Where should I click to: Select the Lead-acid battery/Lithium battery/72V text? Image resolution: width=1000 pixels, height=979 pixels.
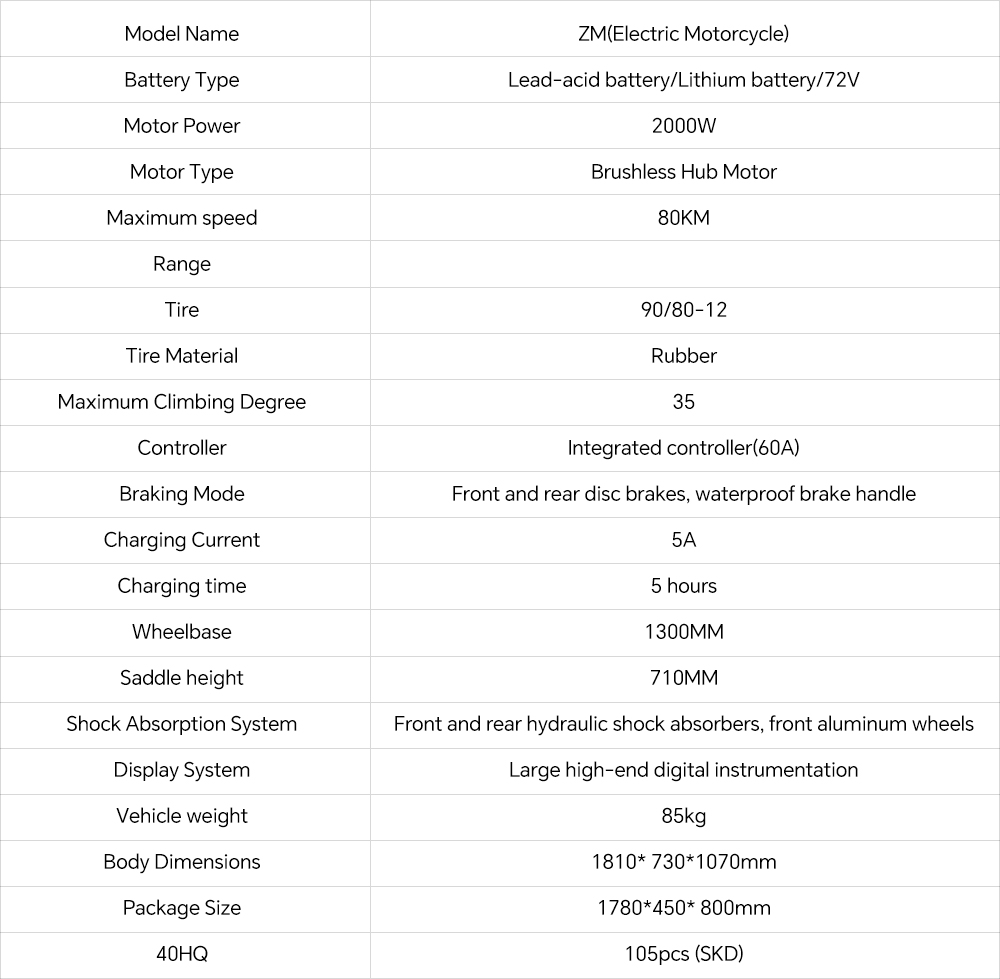[684, 80]
